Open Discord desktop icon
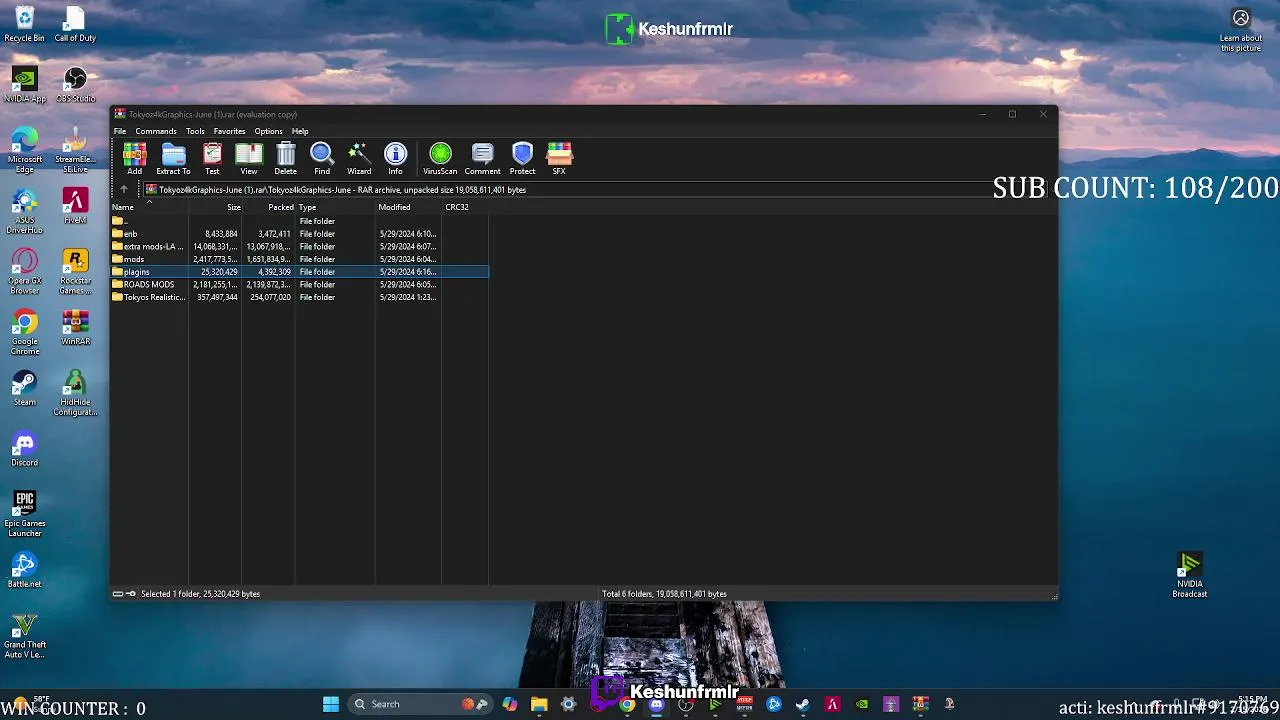This screenshot has height=720, width=1280. [25, 448]
